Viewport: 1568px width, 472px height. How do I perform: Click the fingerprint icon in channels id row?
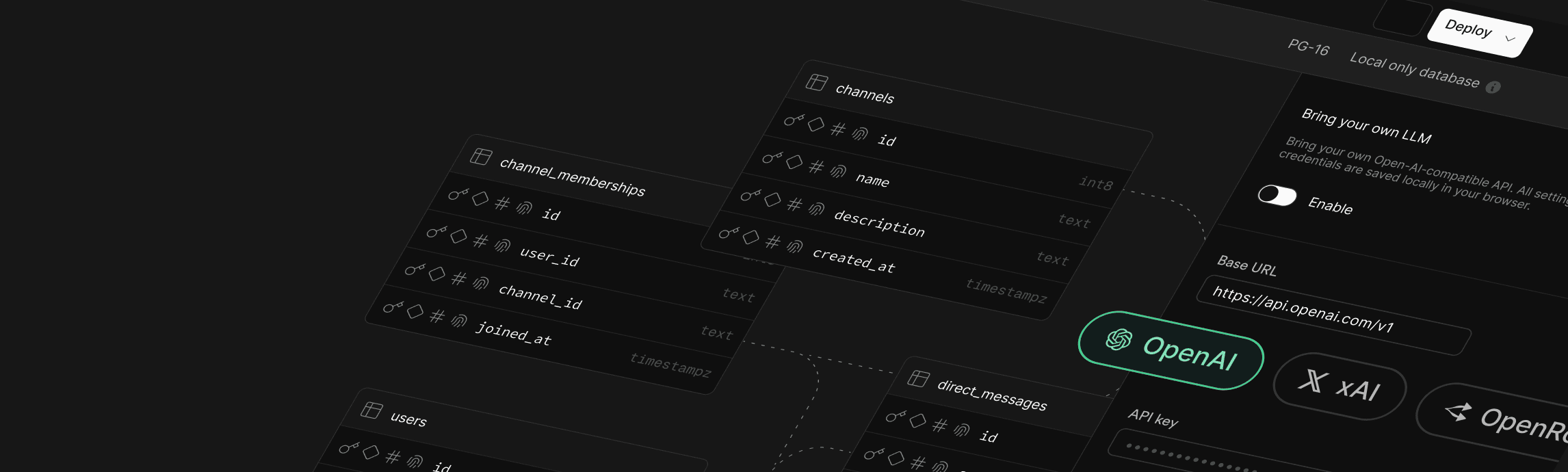[860, 133]
